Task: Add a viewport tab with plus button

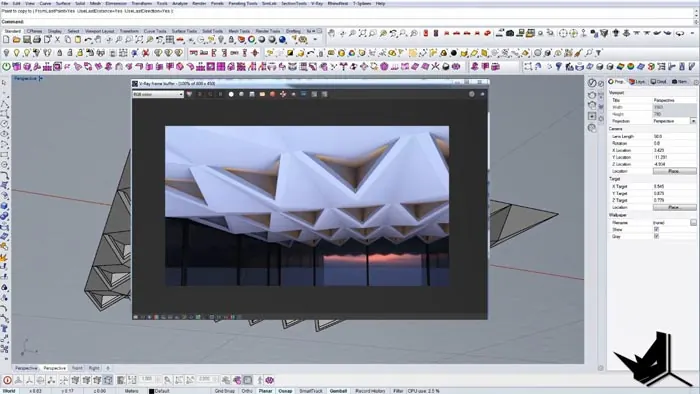Action: click(x=108, y=368)
